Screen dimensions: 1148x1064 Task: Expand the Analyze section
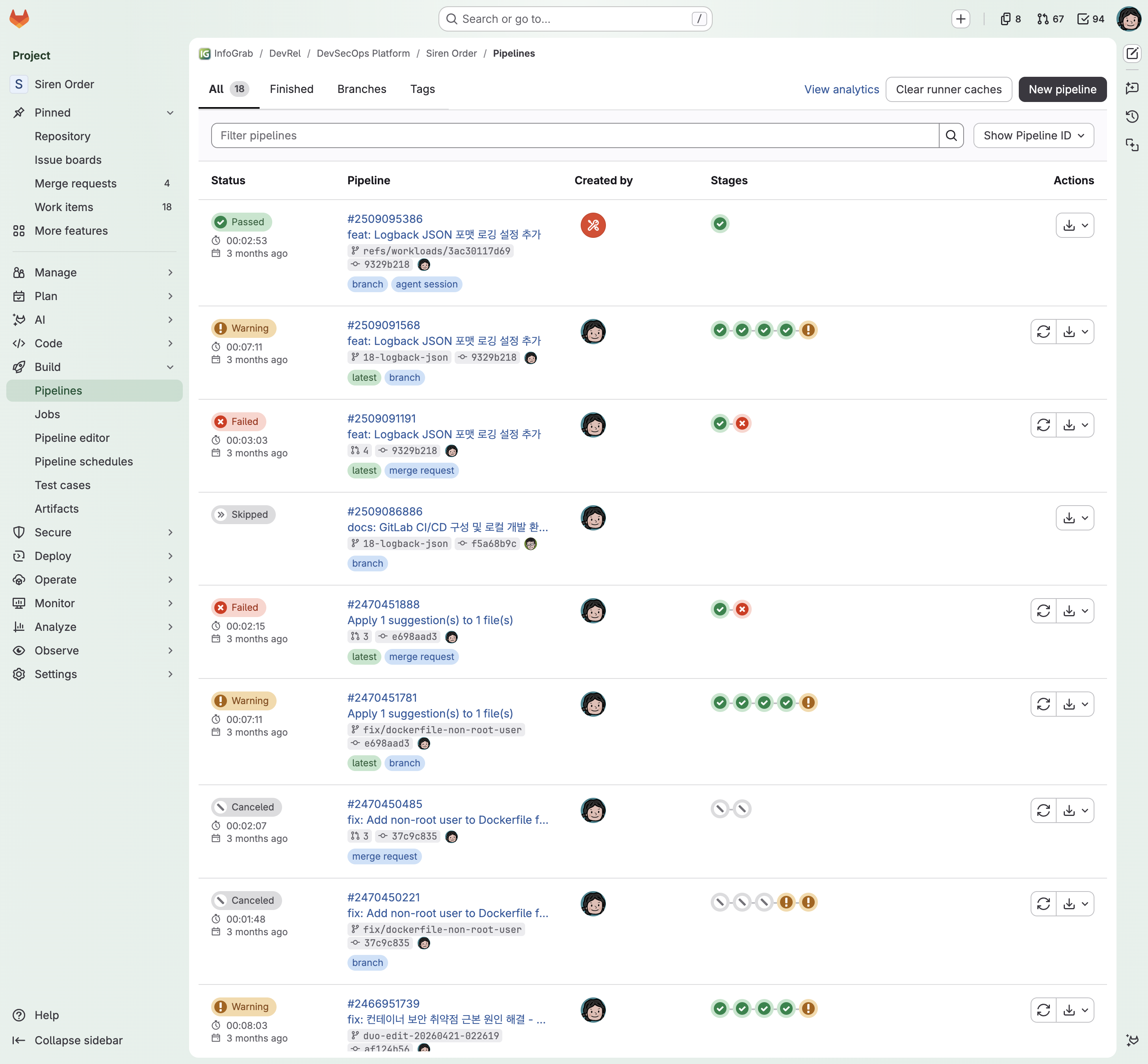[95, 627]
